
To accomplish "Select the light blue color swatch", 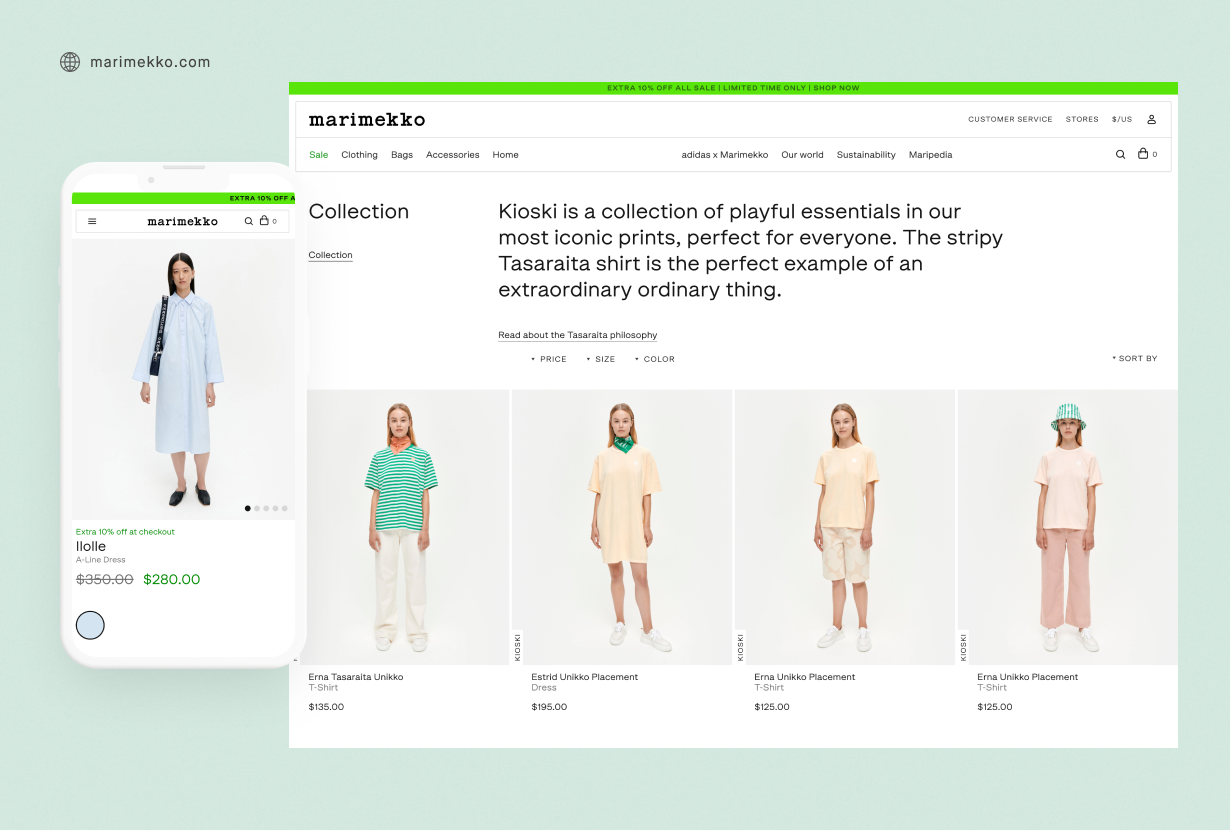I will (90, 625).
